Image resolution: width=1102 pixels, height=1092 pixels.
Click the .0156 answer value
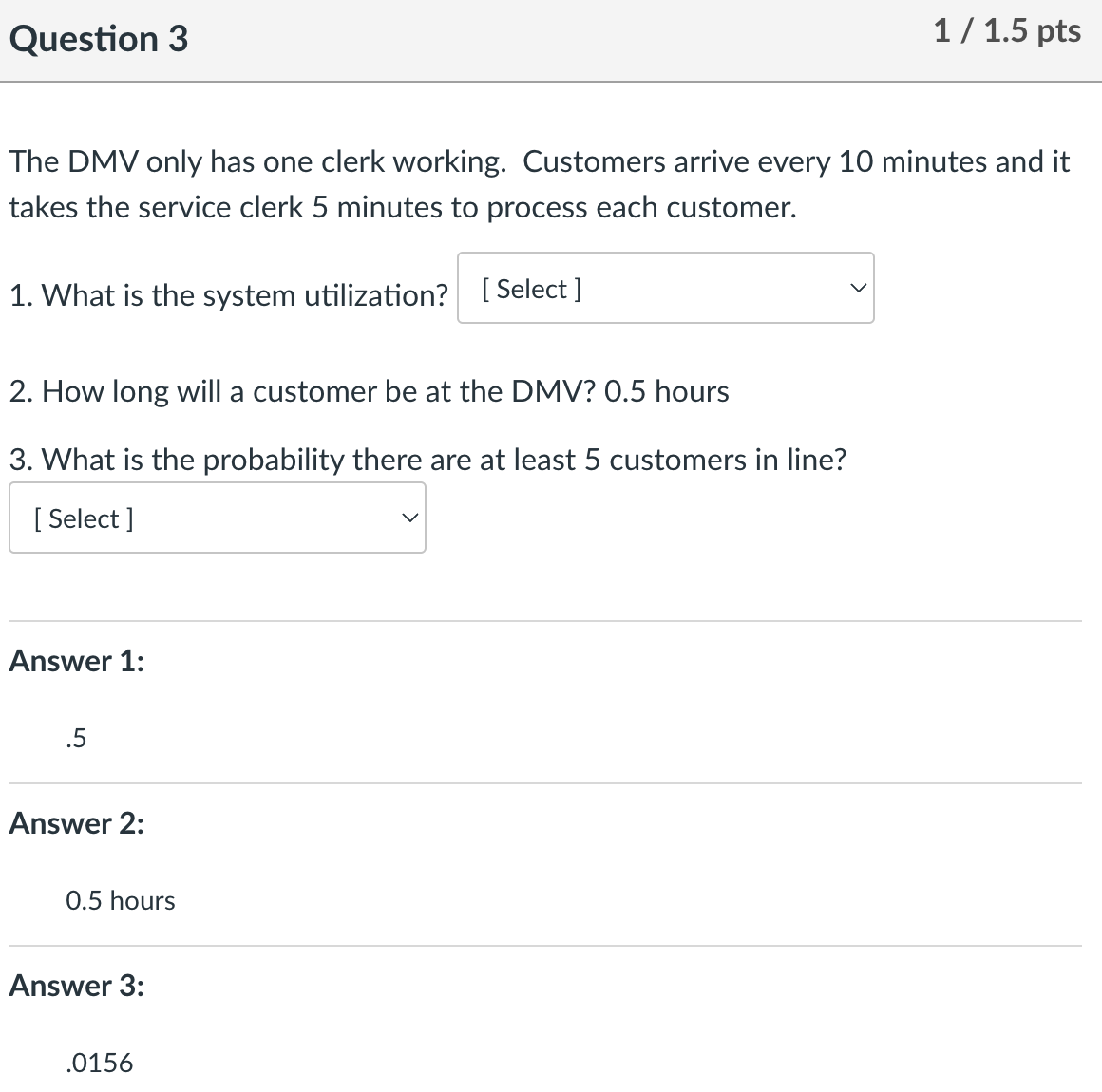point(98,1063)
